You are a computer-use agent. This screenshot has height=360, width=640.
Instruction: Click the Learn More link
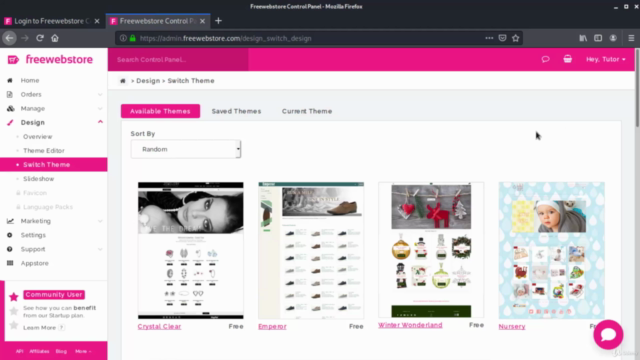click(40, 328)
